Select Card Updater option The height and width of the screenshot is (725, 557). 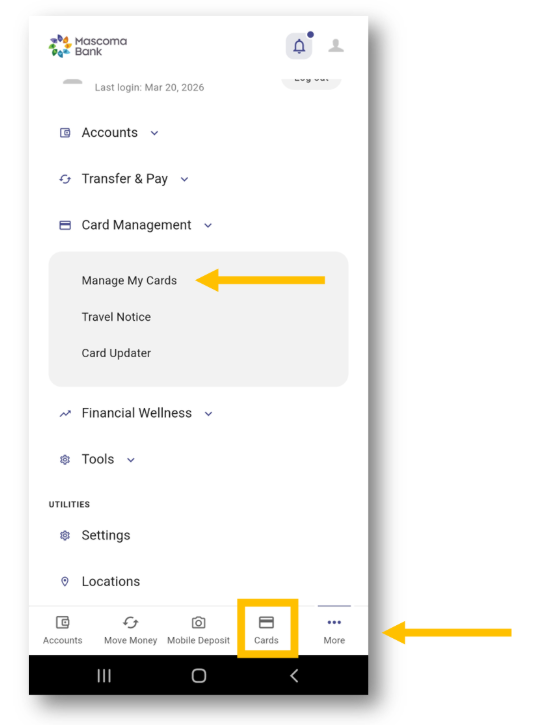(116, 353)
